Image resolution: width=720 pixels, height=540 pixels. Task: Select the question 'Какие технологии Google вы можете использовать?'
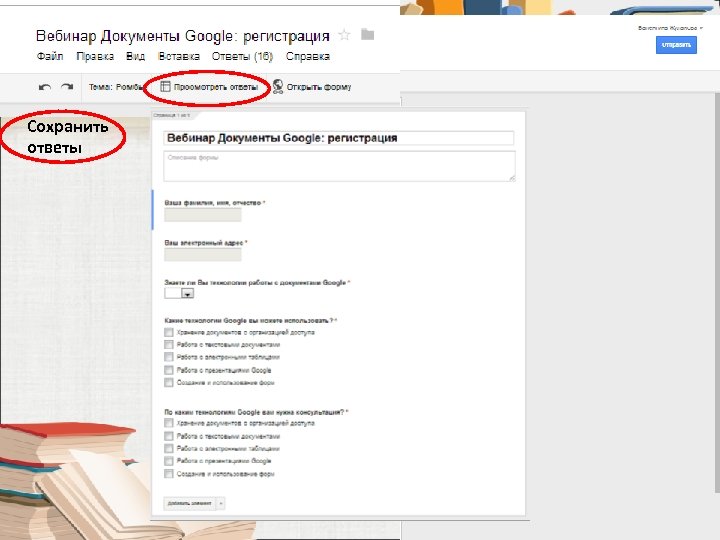click(248, 321)
